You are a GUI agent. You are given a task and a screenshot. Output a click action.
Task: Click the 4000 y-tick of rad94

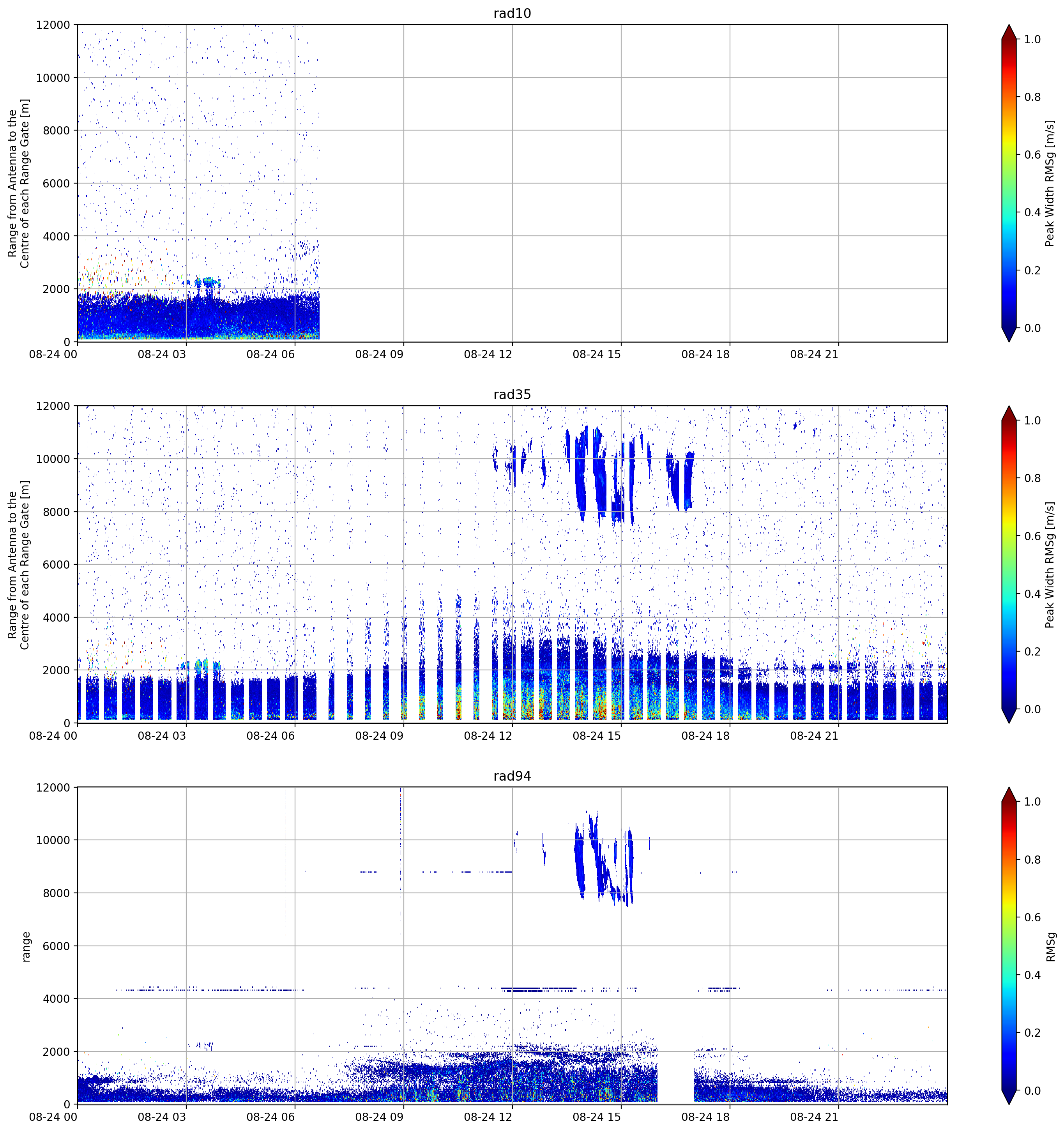[x=57, y=998]
